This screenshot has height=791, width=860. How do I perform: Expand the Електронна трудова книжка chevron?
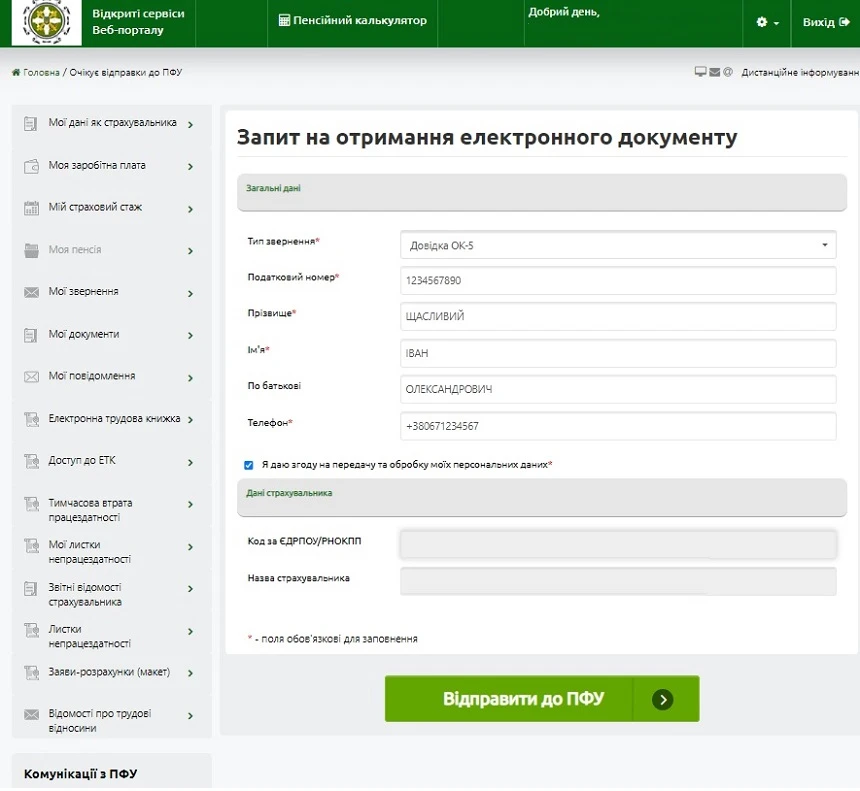(190, 420)
